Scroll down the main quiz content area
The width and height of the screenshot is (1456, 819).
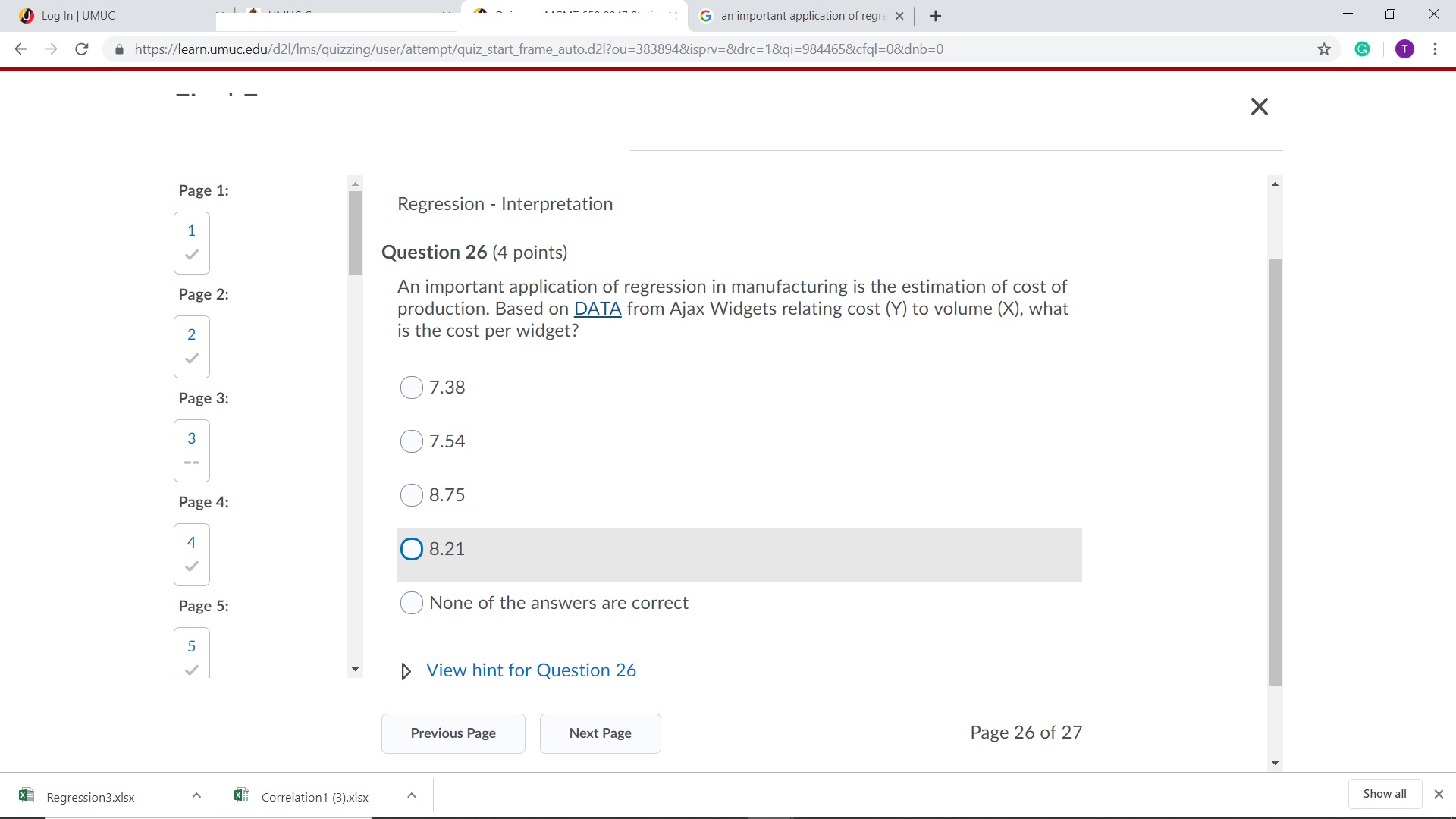click(x=1275, y=762)
